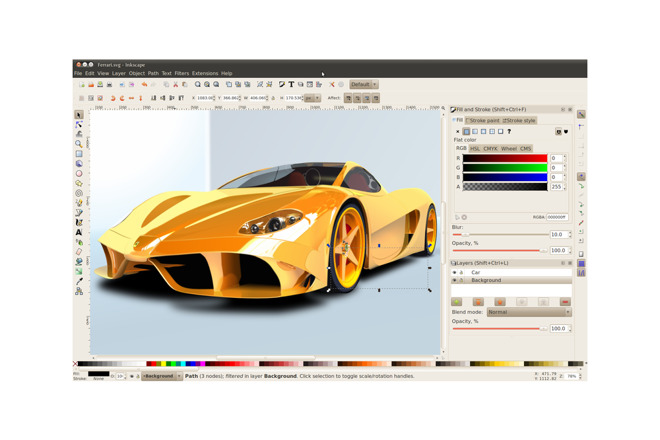
Task: Set fill to No paint (X)
Action: tap(458, 132)
